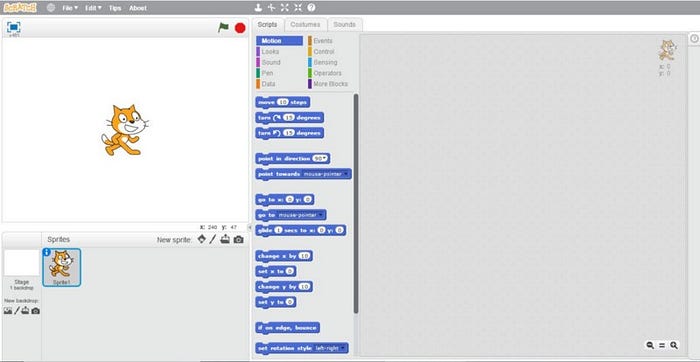Zoom out the scripts area

tap(650, 345)
